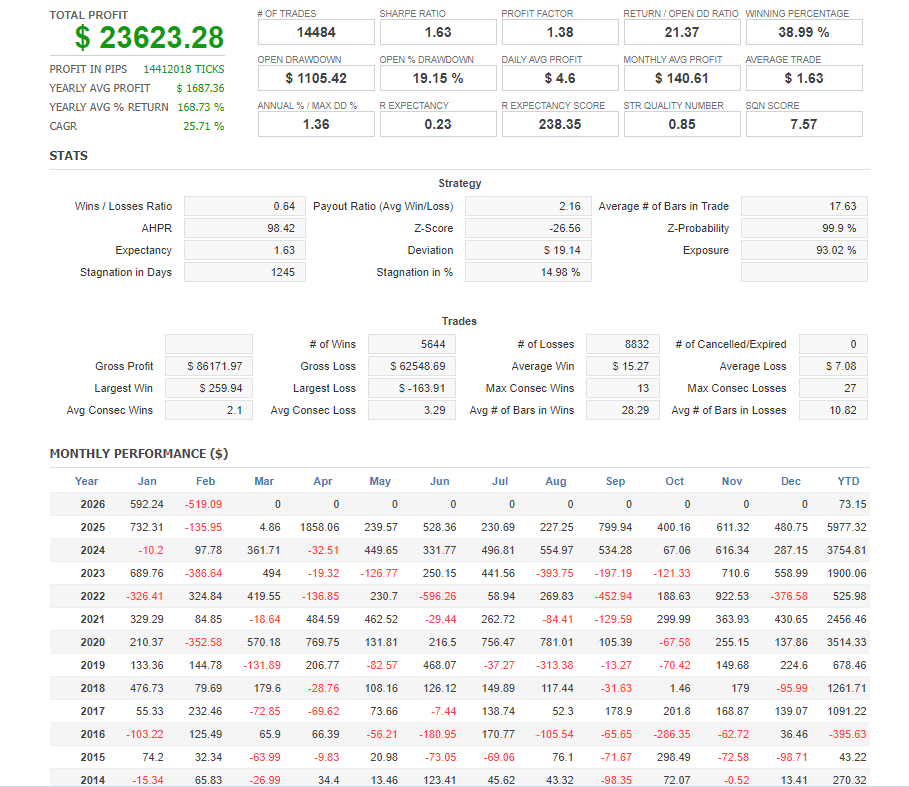
Task: Click the Stagnation in Days field 1245
Action: (x=245, y=272)
